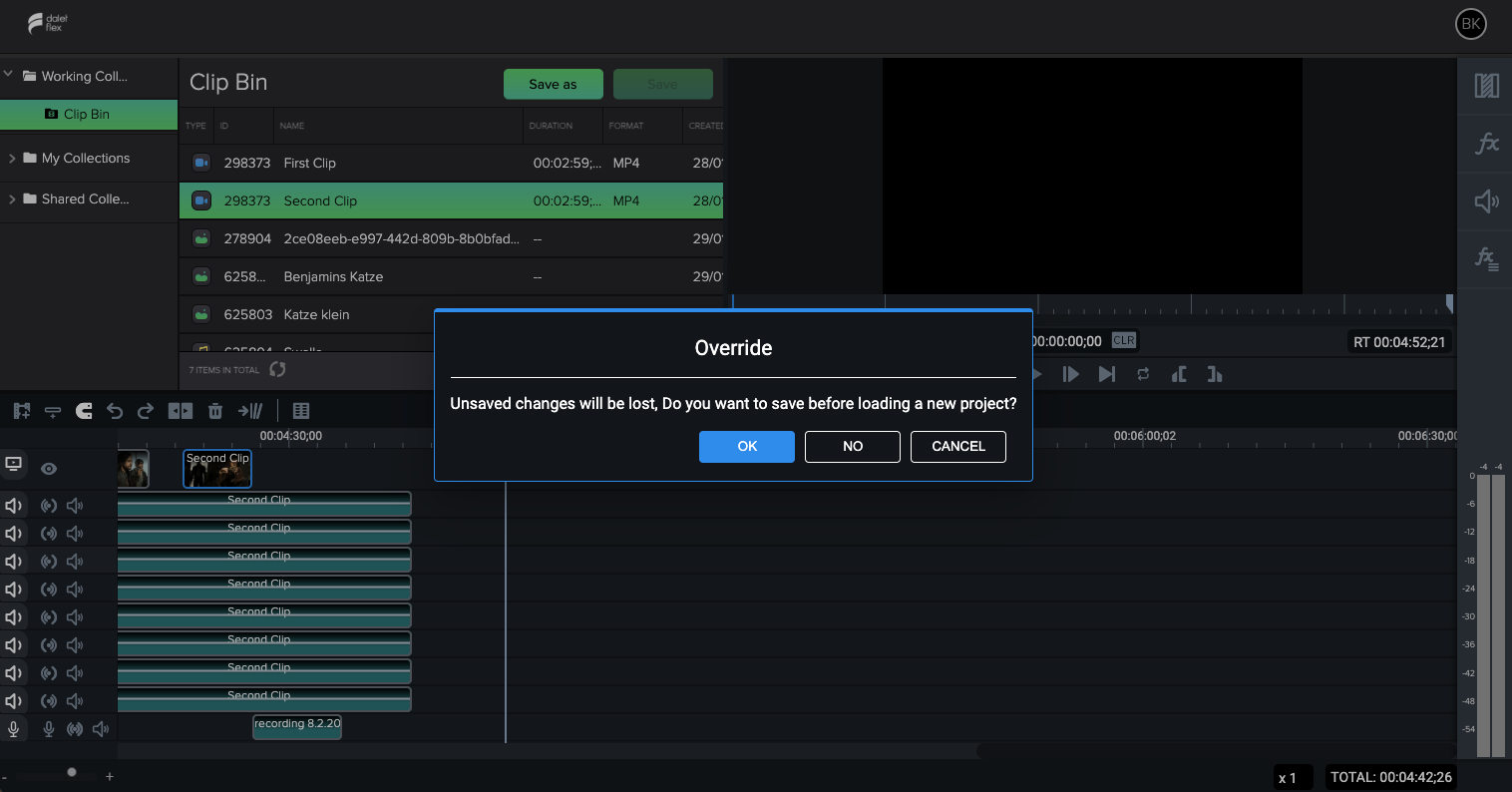Refresh the clip bin items list
The image size is (1512, 792).
pos(277,369)
